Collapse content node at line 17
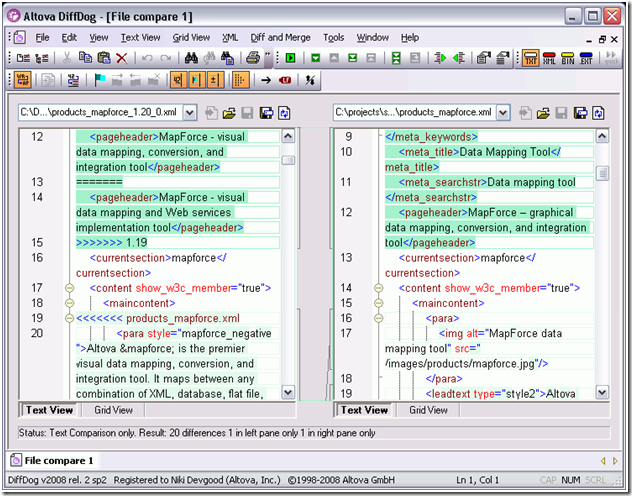632x496 pixels. coord(69,288)
